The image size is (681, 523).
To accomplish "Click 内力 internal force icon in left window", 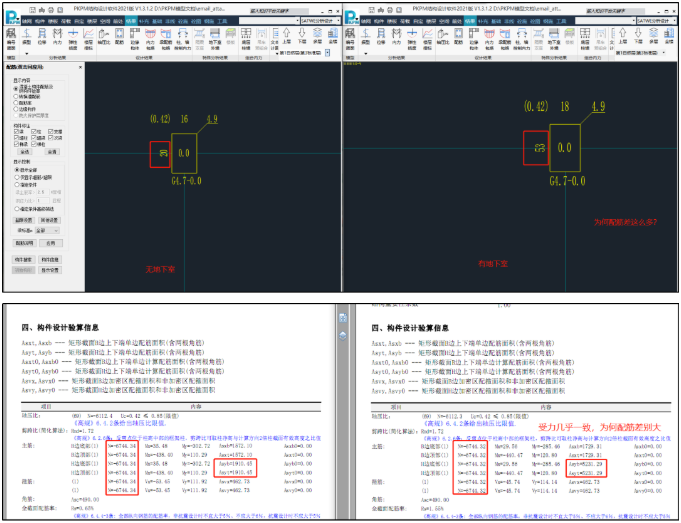I will tap(57, 36).
